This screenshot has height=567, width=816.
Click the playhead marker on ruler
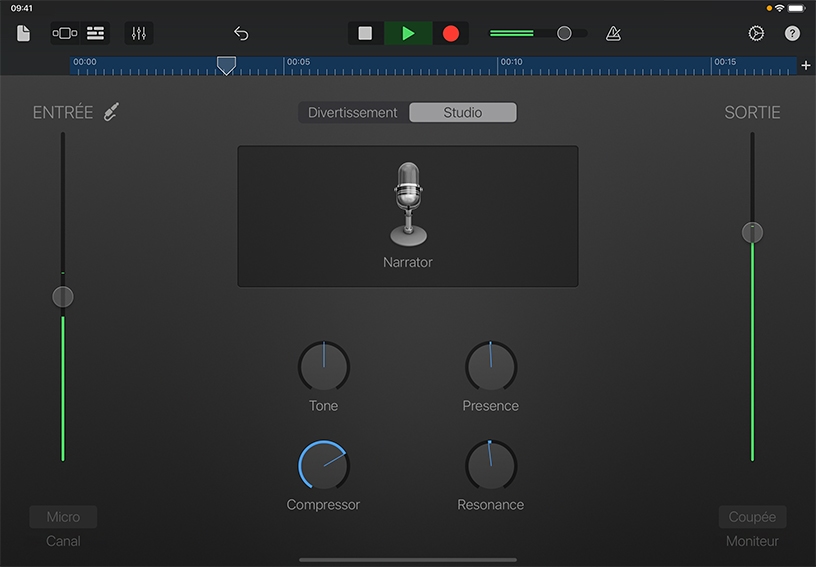pos(226,66)
